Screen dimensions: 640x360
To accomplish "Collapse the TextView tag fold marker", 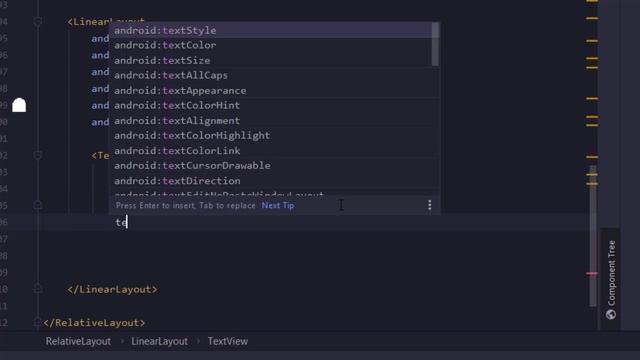I will tap(38, 155).
